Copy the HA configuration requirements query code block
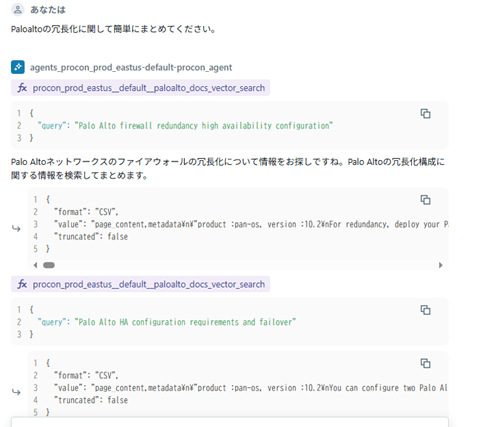This screenshot has width=496, height=427. click(x=425, y=310)
